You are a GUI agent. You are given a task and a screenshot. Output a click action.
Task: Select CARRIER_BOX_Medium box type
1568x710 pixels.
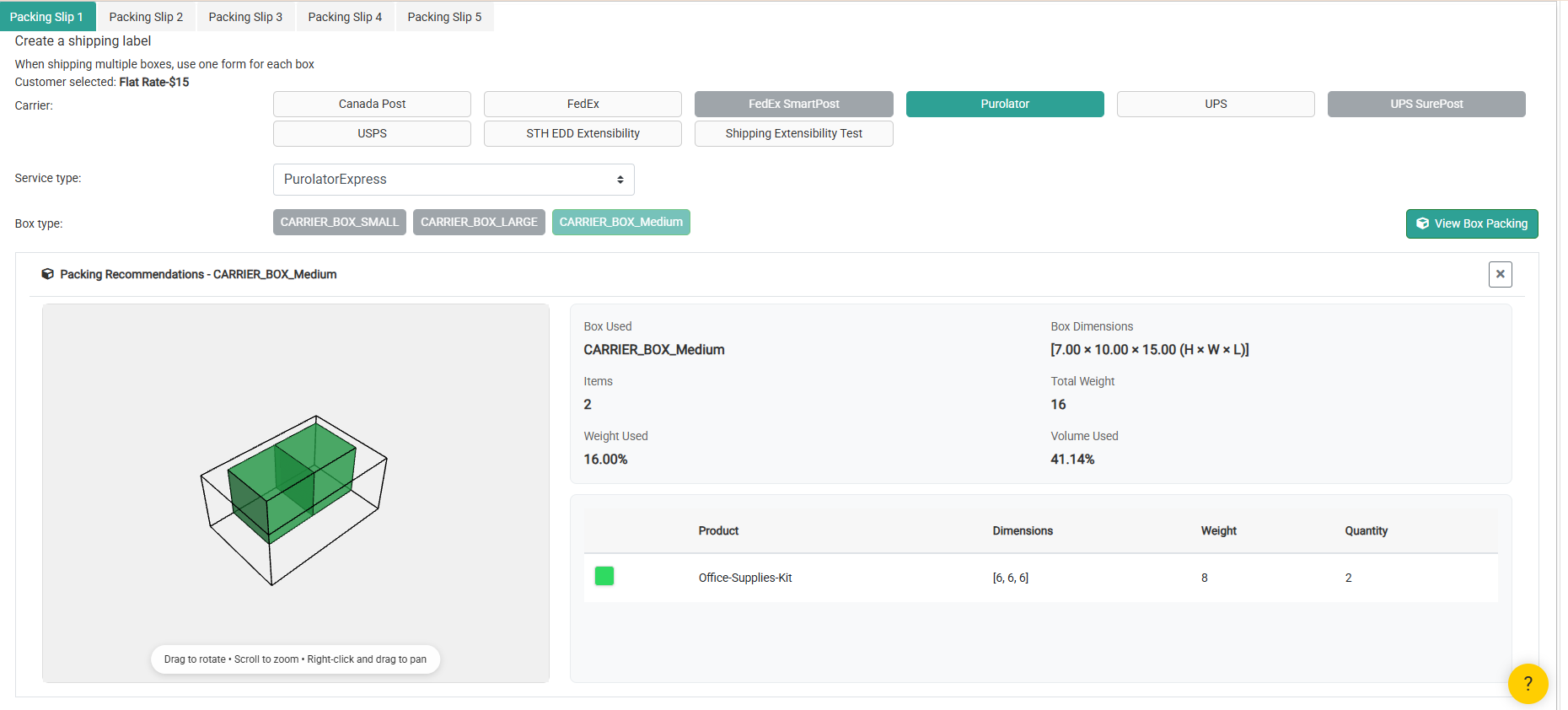pos(621,222)
